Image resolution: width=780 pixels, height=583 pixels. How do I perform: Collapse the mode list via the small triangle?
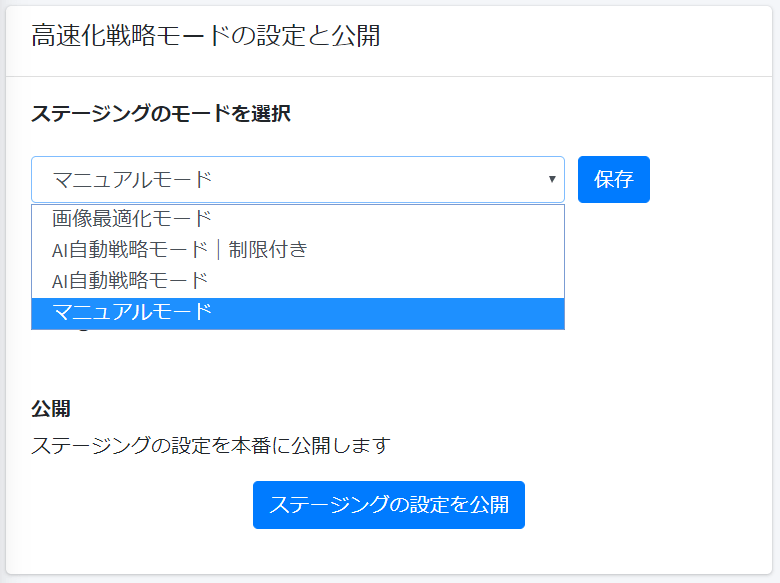pyautogui.click(x=552, y=179)
